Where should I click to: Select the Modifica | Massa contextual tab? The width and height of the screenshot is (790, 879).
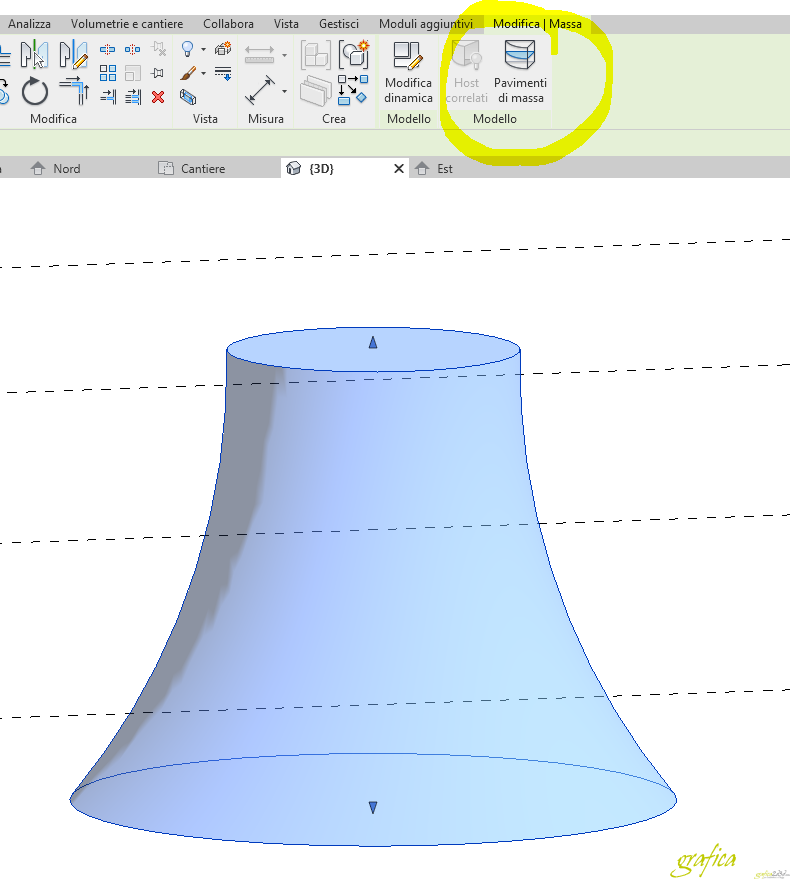[537, 24]
